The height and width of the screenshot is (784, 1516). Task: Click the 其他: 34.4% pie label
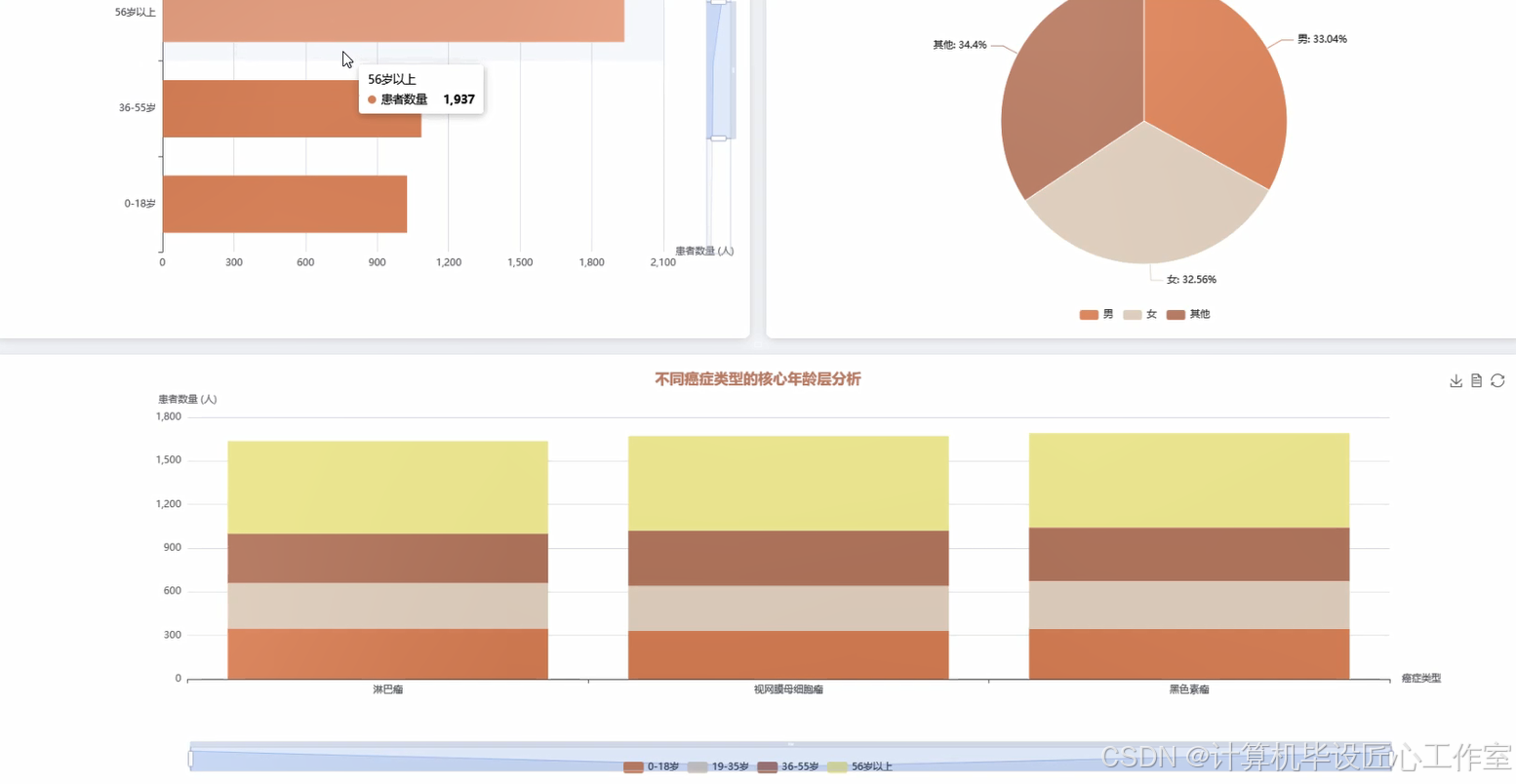coord(960,45)
